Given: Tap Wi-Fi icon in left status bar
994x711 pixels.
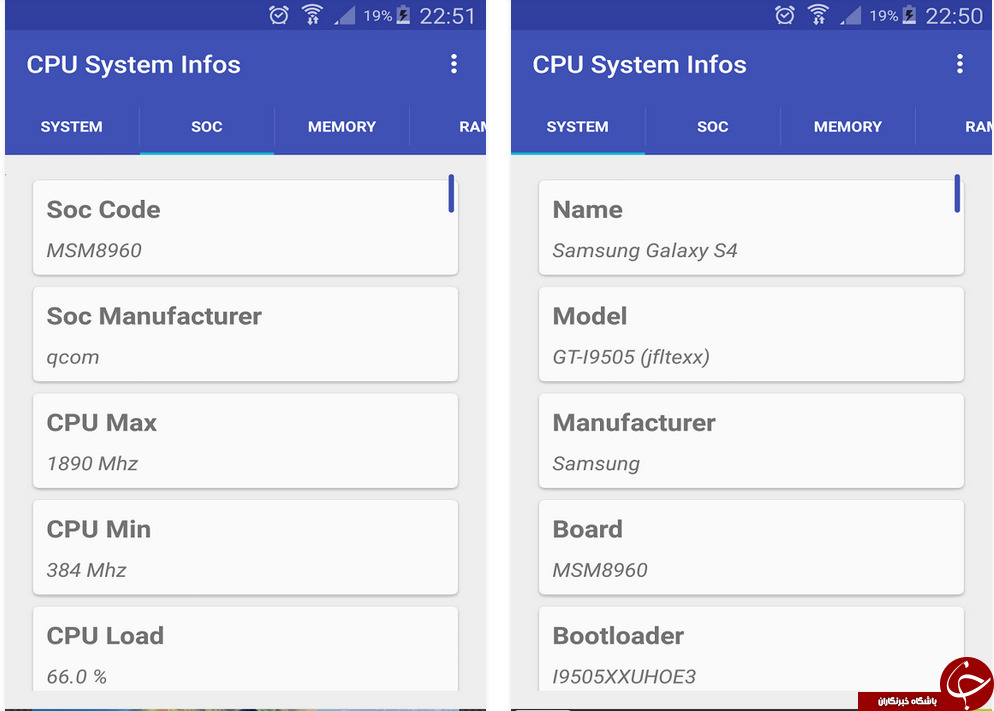Looking at the screenshot, I should coord(312,15).
